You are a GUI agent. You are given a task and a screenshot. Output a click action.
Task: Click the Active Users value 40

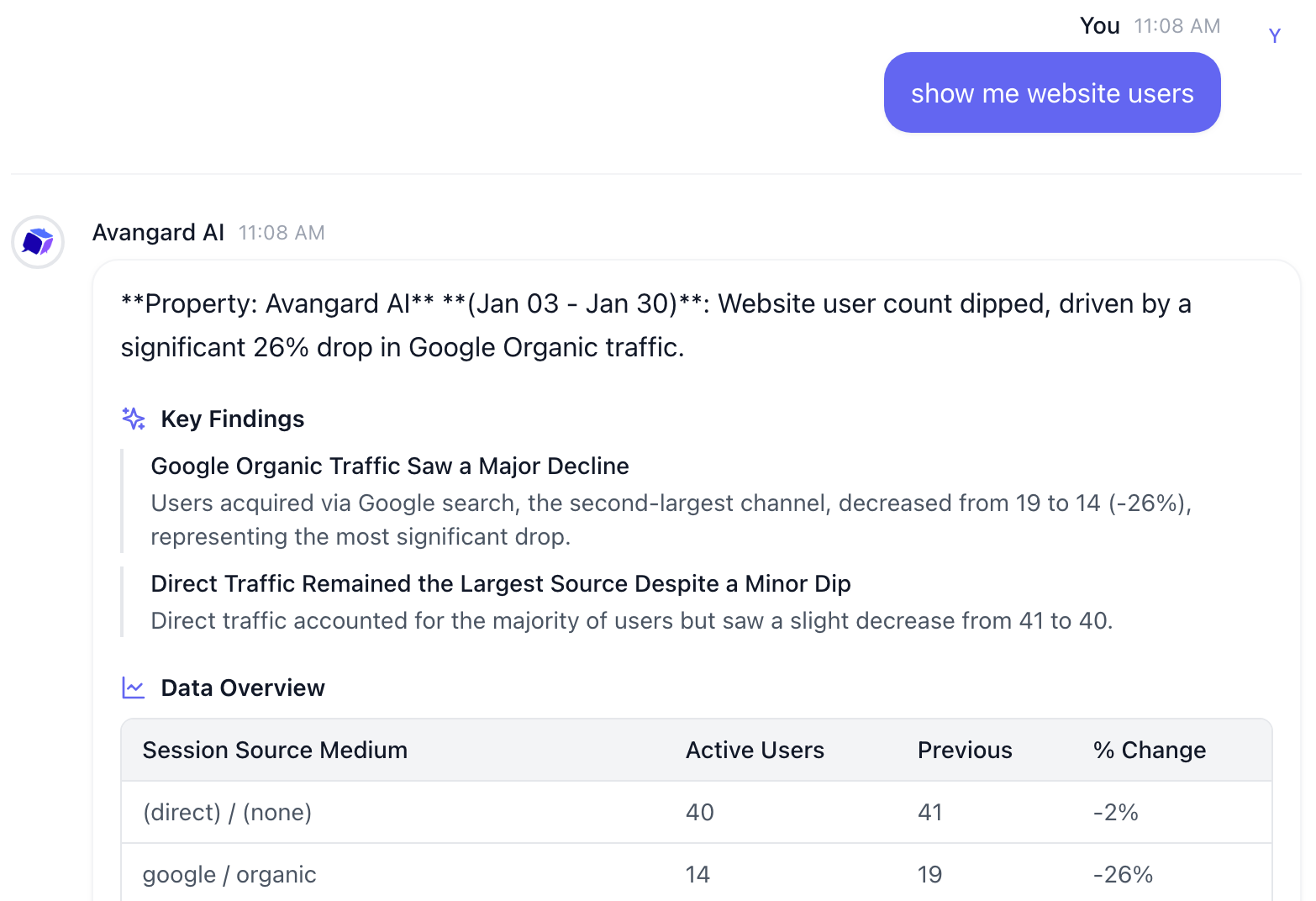tap(700, 812)
